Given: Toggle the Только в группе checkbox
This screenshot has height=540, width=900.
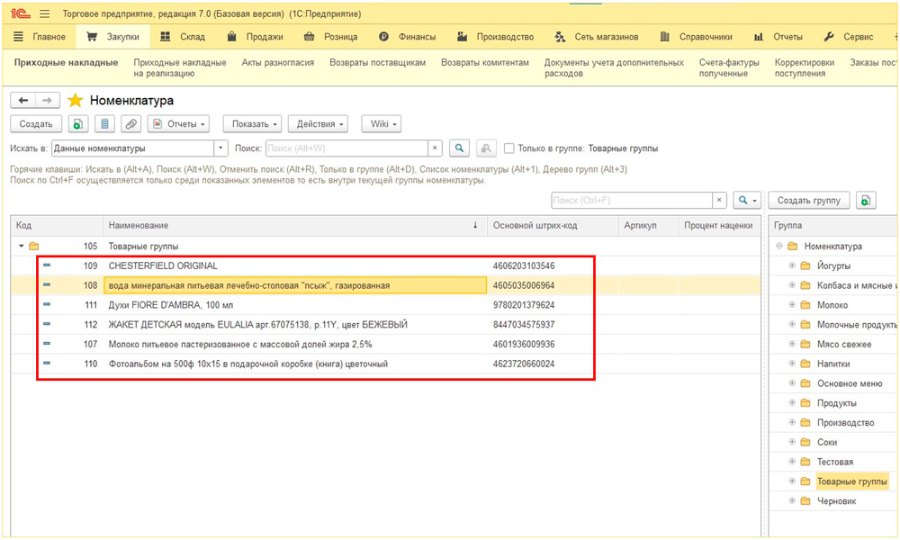Looking at the screenshot, I should (x=509, y=148).
